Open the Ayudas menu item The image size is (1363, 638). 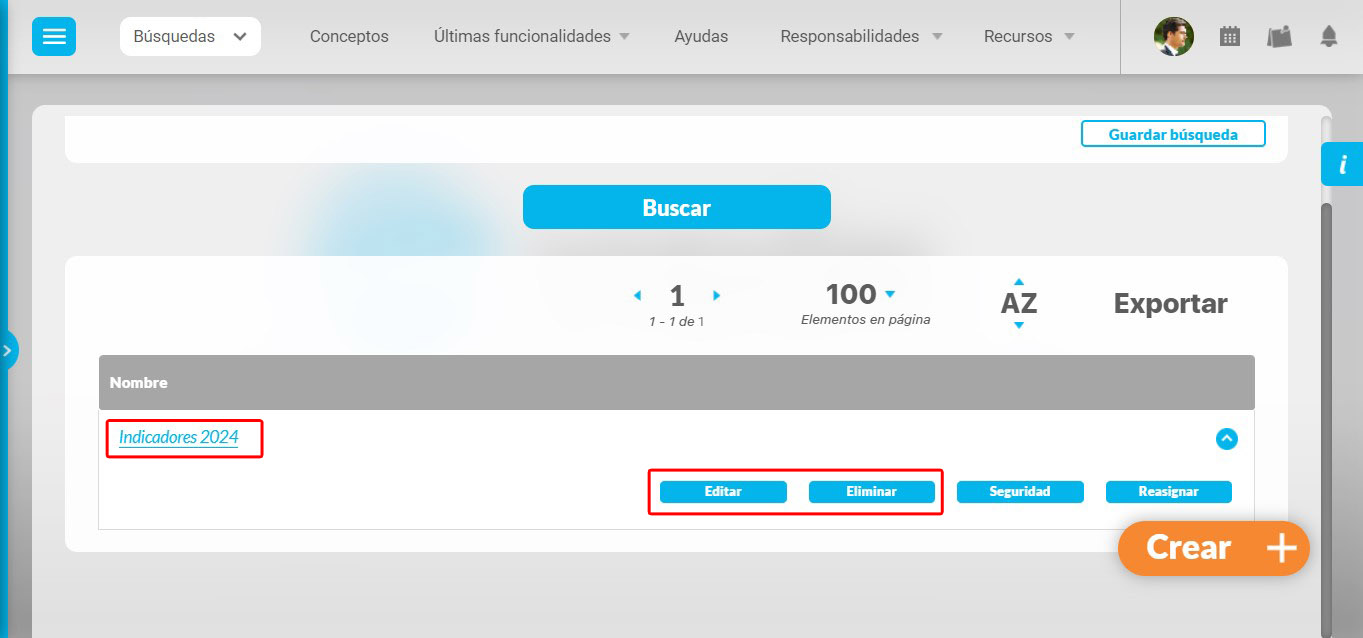coord(701,37)
